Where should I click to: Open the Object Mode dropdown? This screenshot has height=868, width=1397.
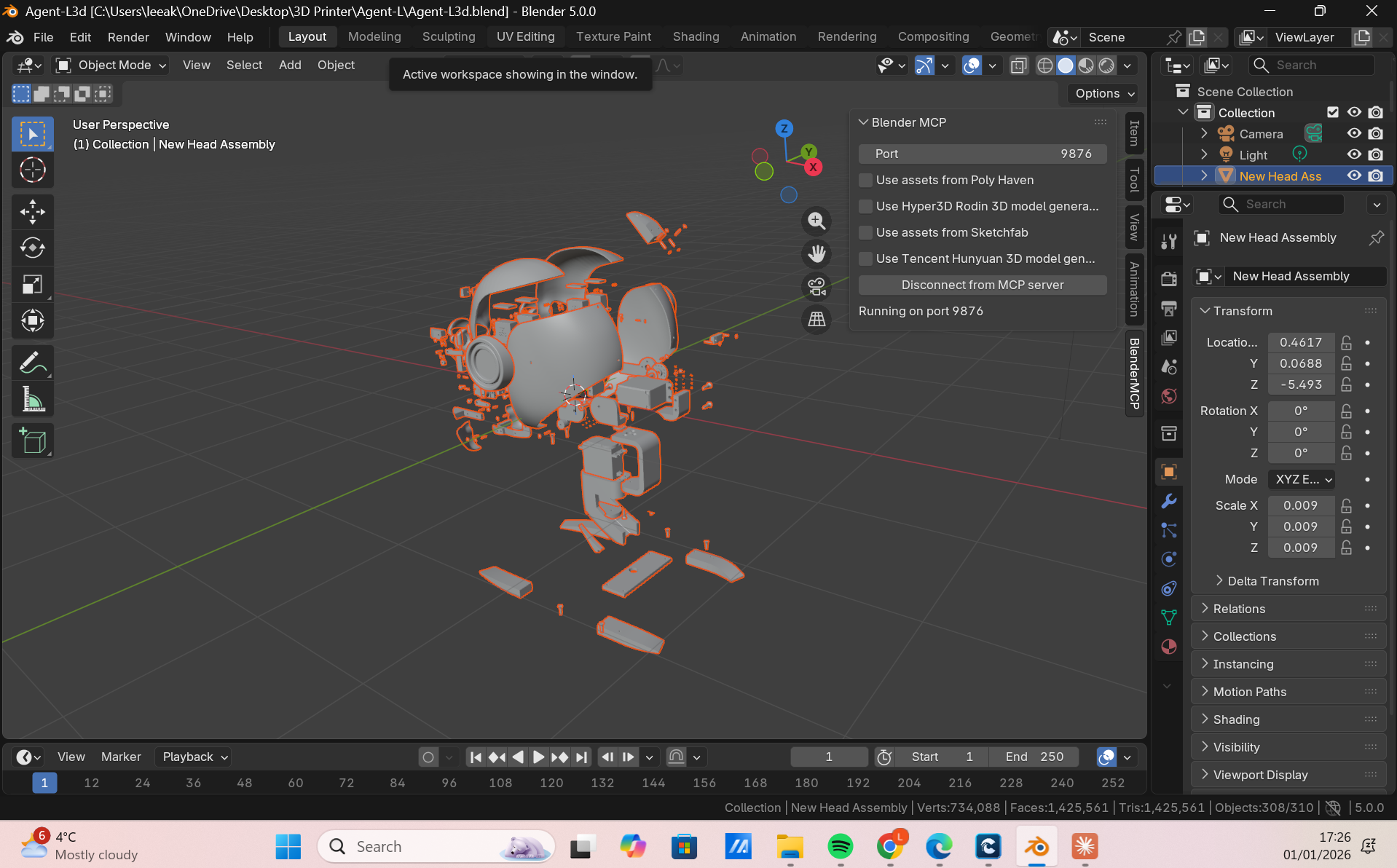pos(112,65)
